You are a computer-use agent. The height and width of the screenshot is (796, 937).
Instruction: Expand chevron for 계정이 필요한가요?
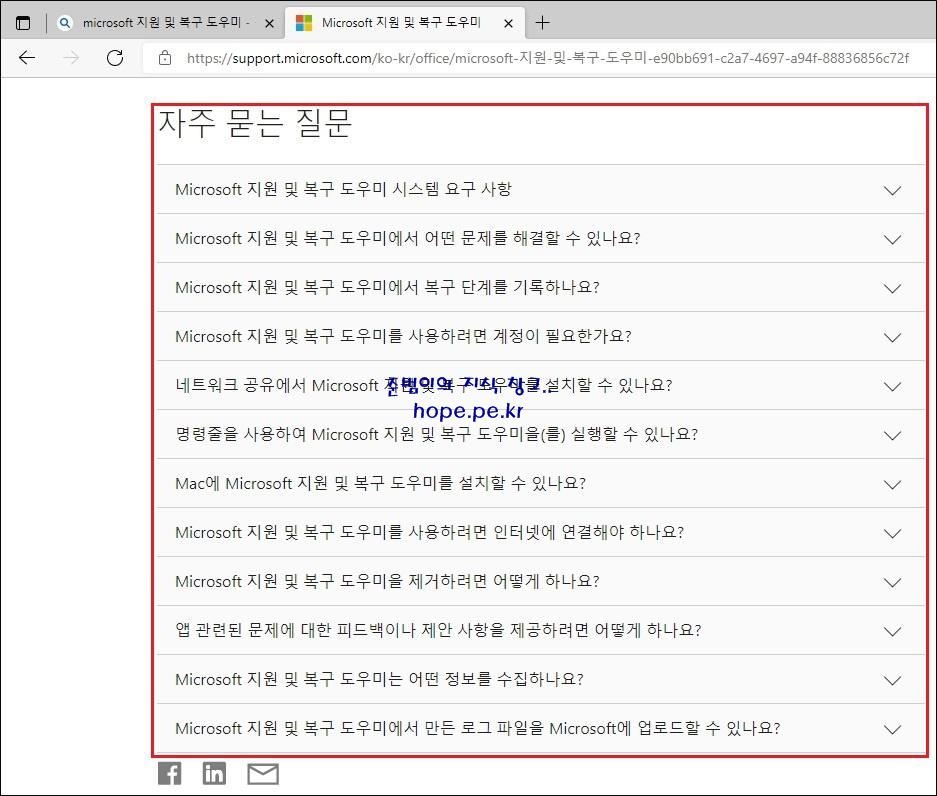[892, 338]
